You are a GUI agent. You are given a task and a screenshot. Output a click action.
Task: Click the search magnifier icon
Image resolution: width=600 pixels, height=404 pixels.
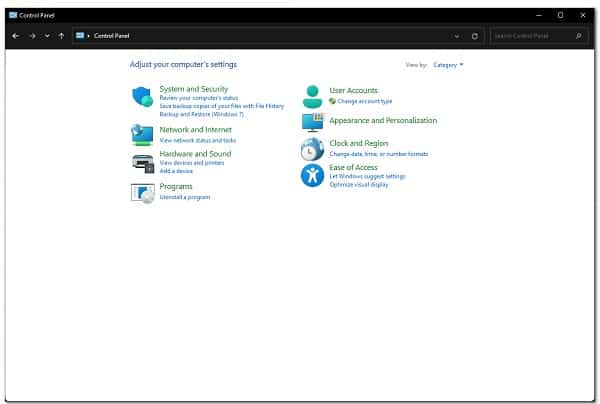[x=579, y=36]
